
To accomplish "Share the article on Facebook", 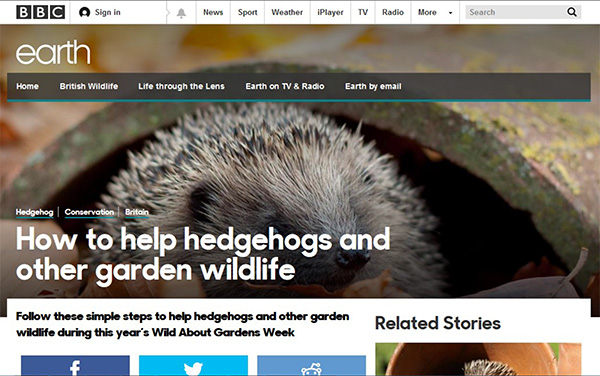I will click(x=75, y=366).
